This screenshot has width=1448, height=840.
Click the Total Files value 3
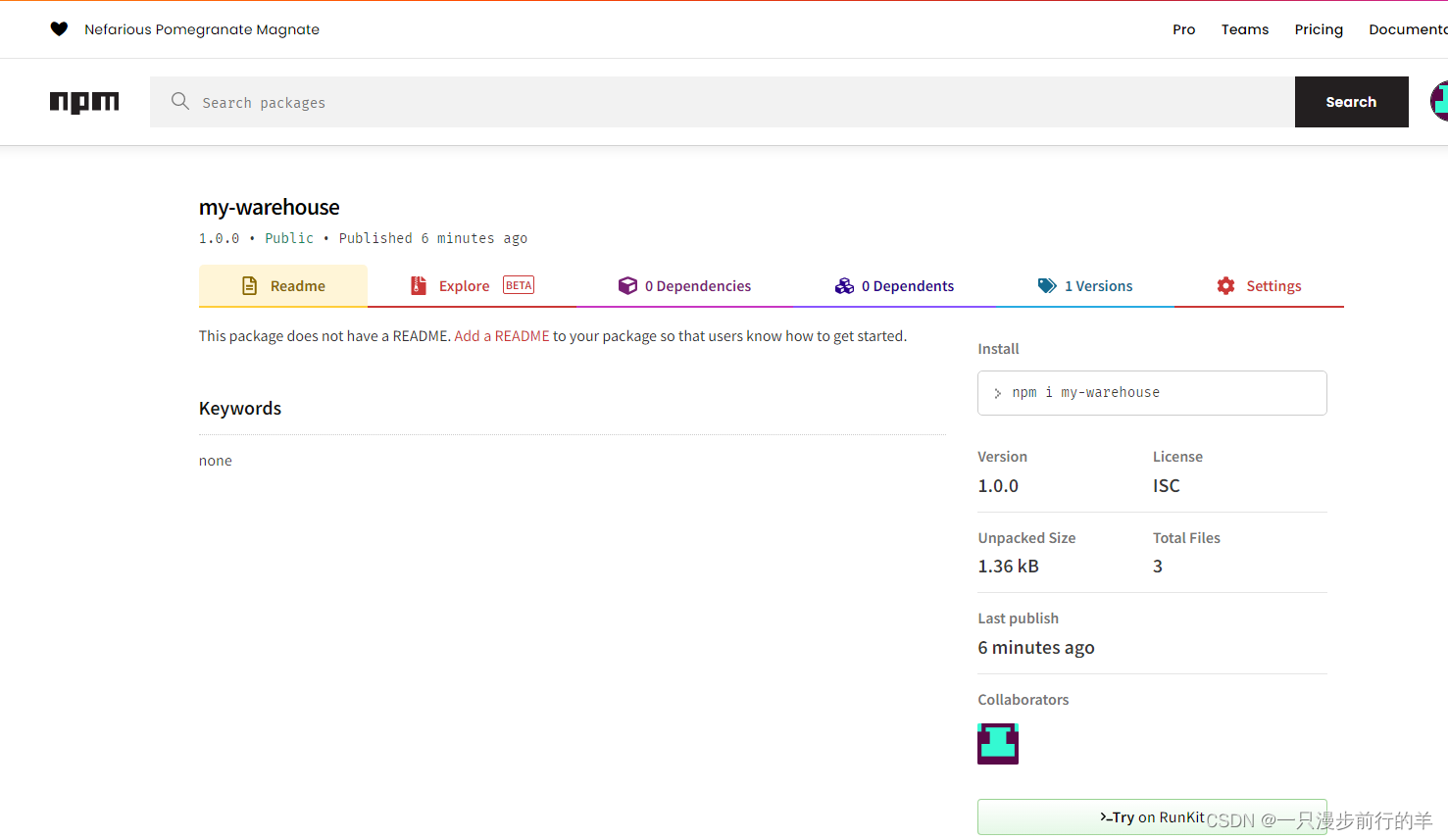tap(1158, 567)
